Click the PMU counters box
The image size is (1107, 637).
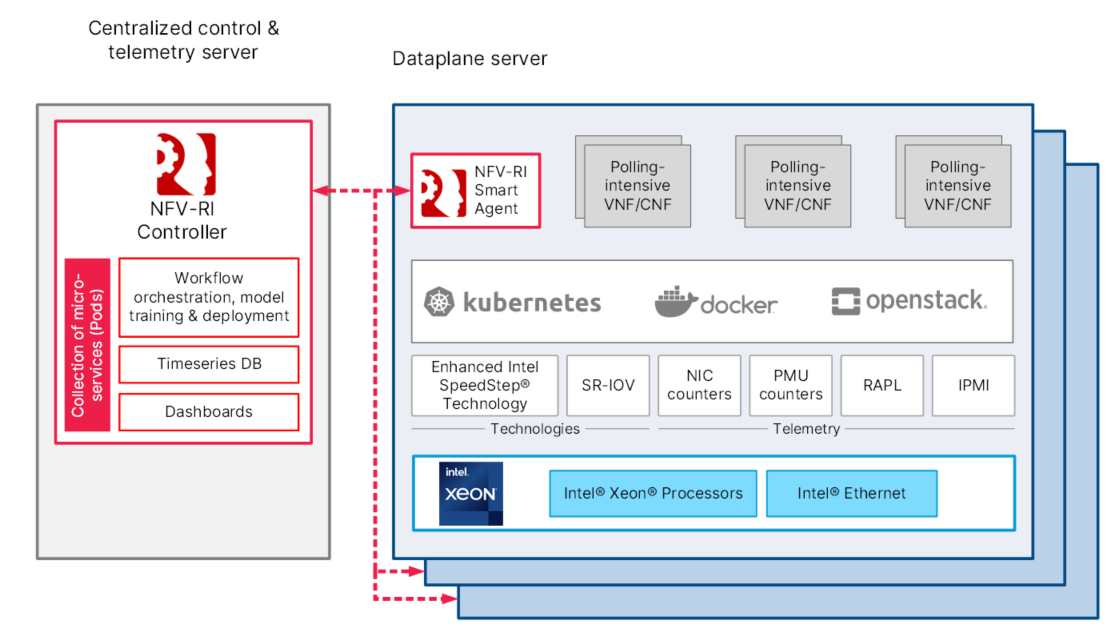tap(791, 386)
